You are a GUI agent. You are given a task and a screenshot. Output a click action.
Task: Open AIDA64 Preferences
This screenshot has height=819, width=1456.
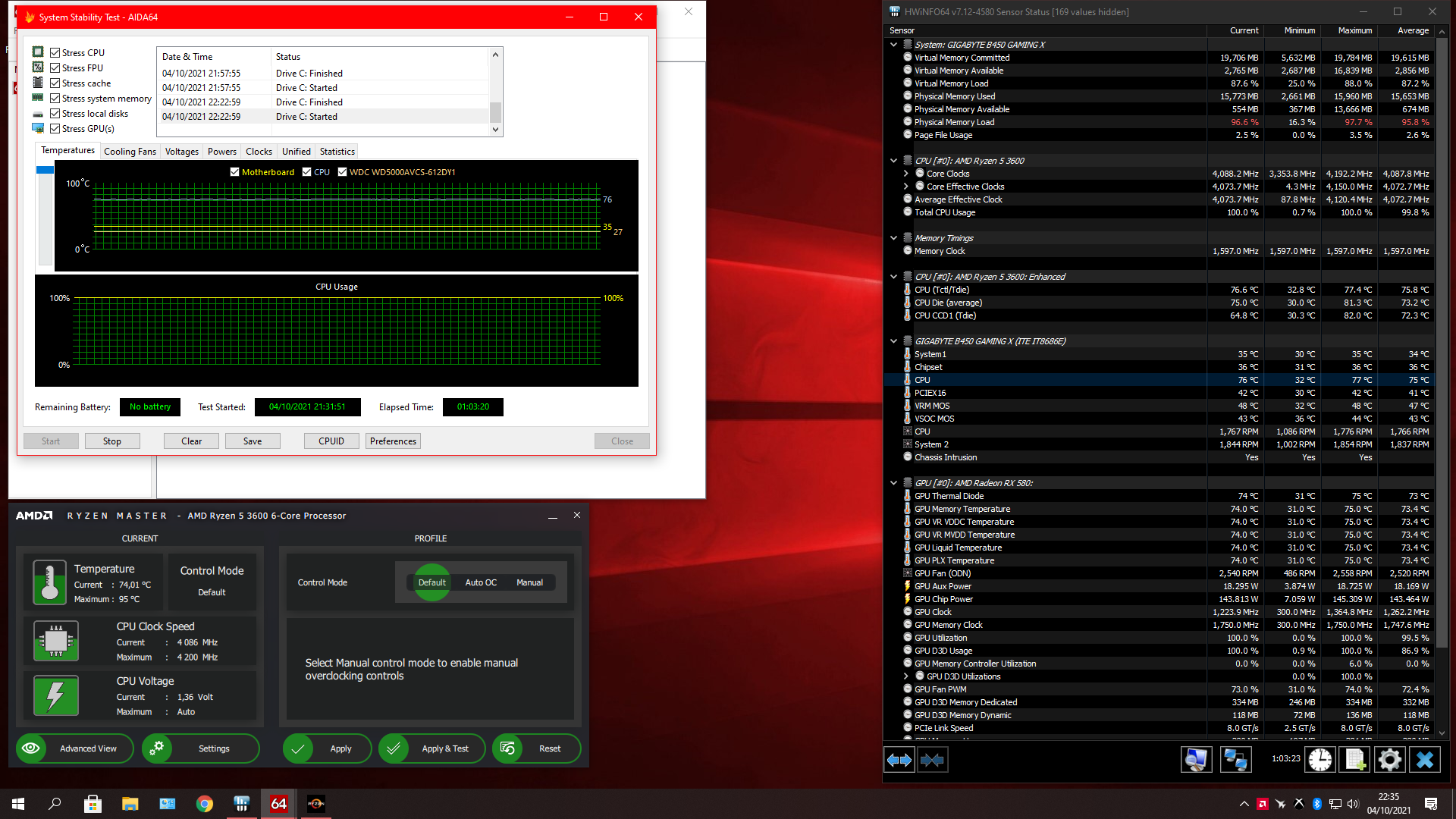pos(393,441)
